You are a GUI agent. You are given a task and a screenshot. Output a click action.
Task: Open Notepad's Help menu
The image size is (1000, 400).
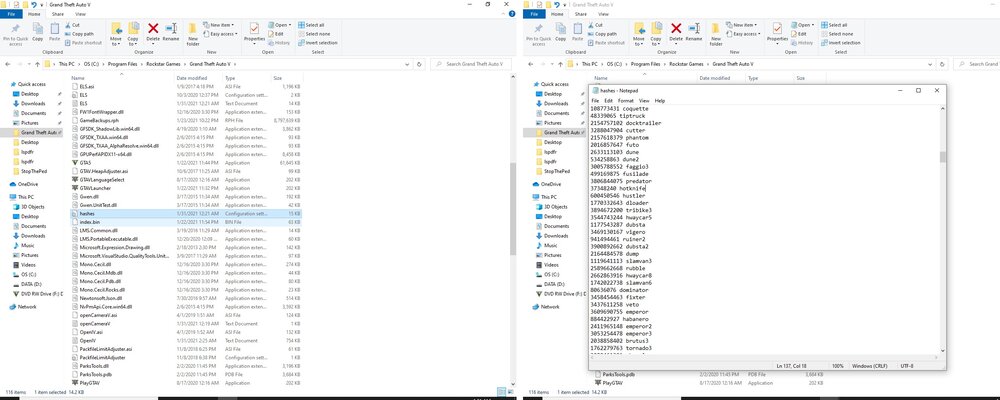[x=659, y=101]
